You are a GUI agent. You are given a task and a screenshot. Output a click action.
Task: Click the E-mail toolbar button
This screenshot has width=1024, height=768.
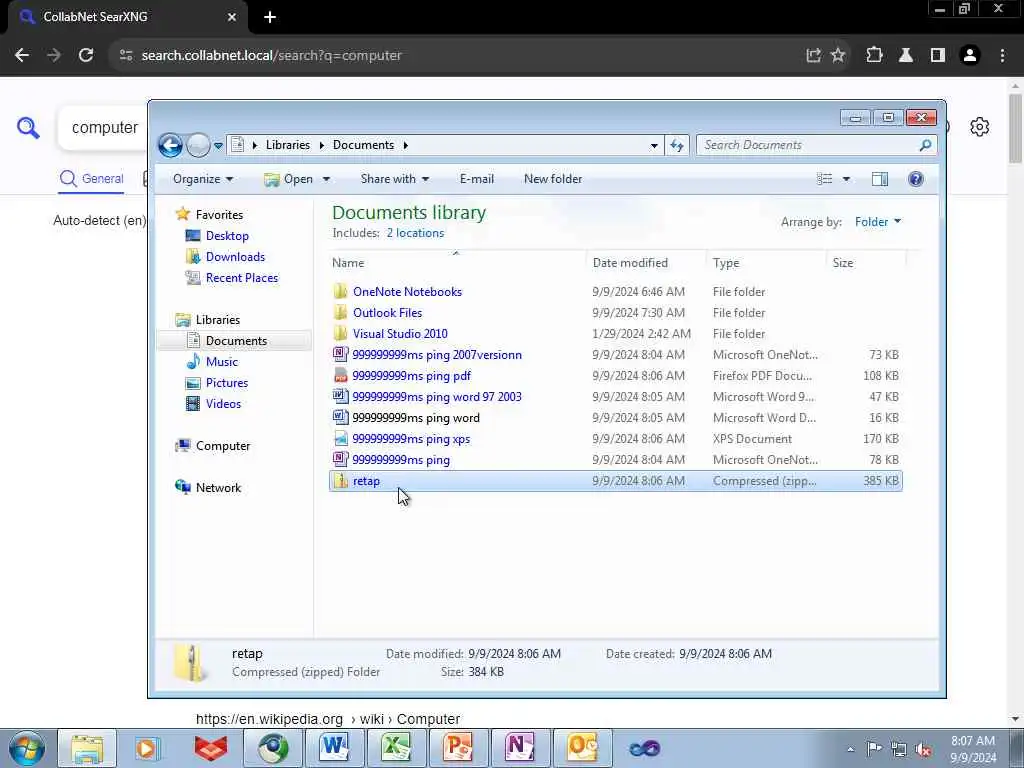tap(477, 179)
